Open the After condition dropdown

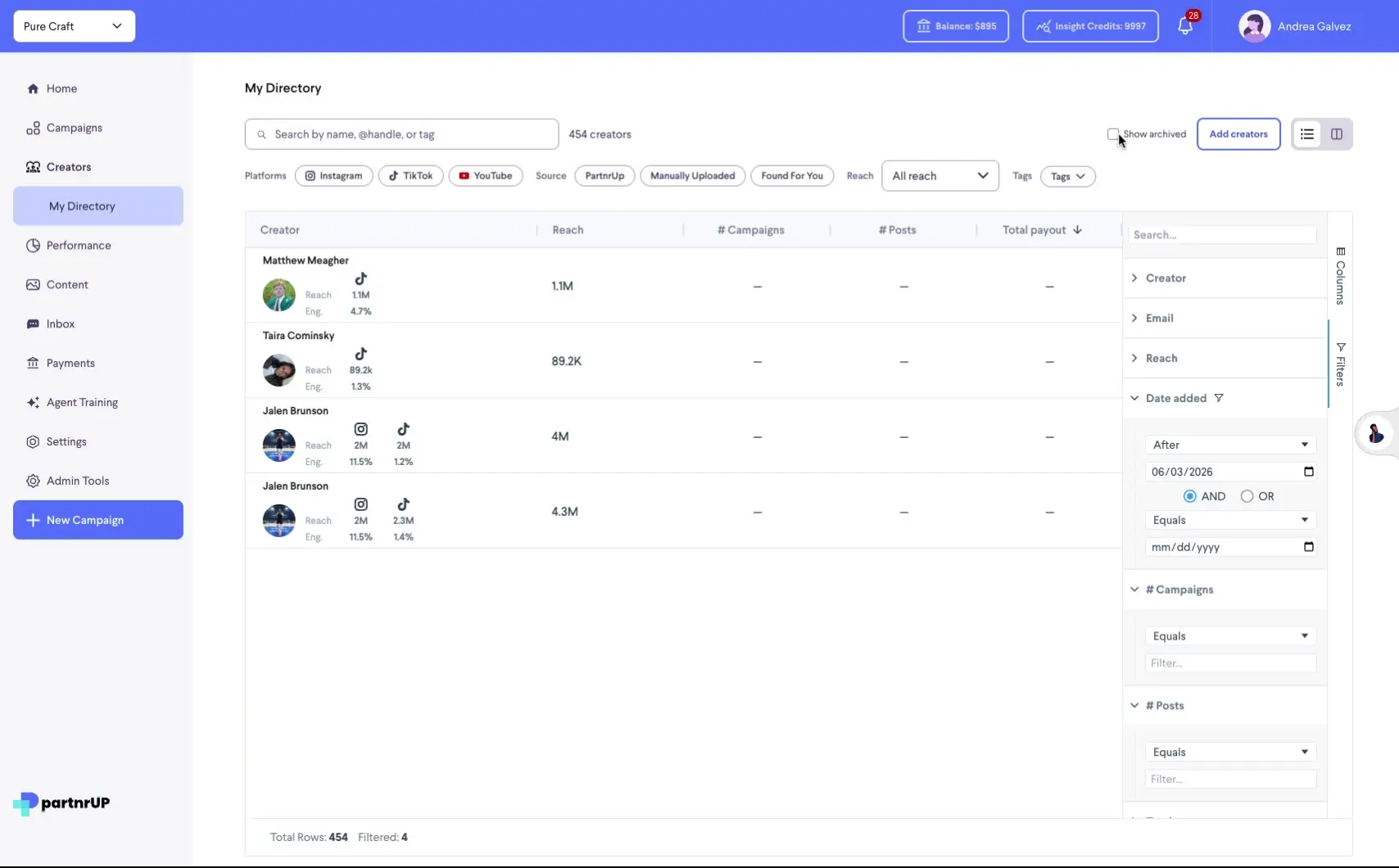coord(1230,445)
